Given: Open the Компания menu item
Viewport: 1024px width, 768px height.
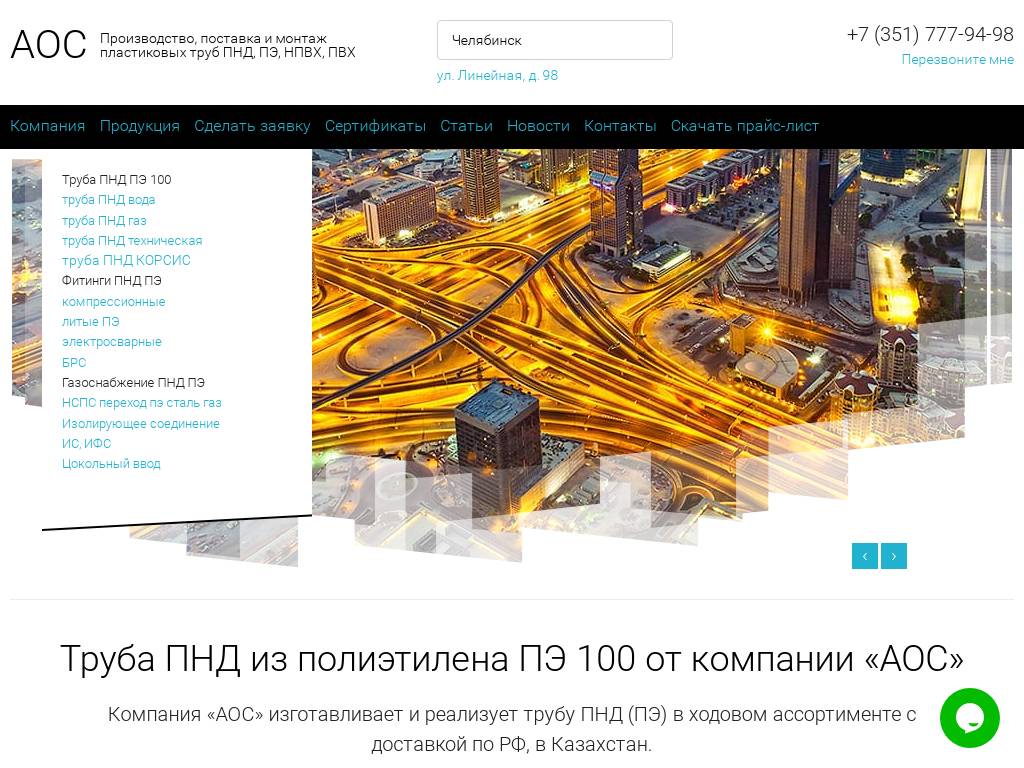Looking at the screenshot, I should [47, 126].
